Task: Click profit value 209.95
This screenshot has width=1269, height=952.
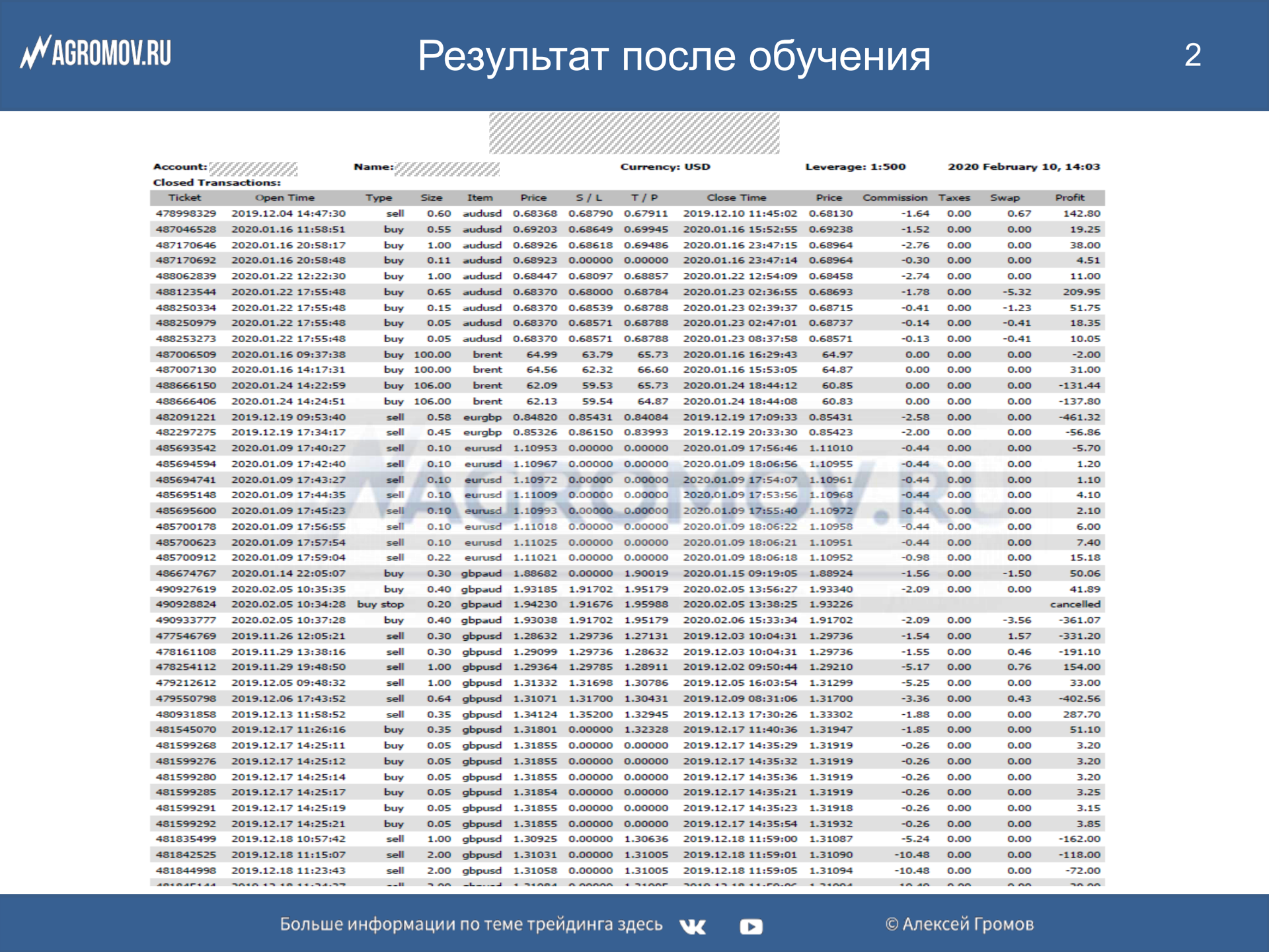Action: point(1081,292)
